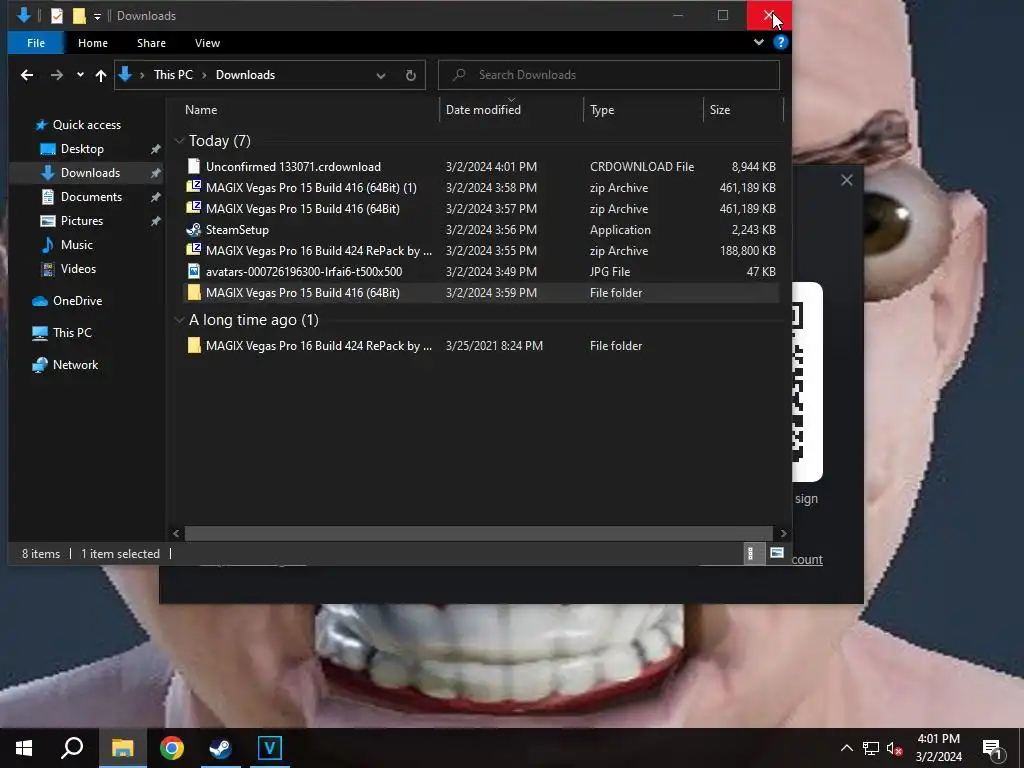
Task: Open the Customize Quick Access Toolbar dropdown
Action: 97,16
